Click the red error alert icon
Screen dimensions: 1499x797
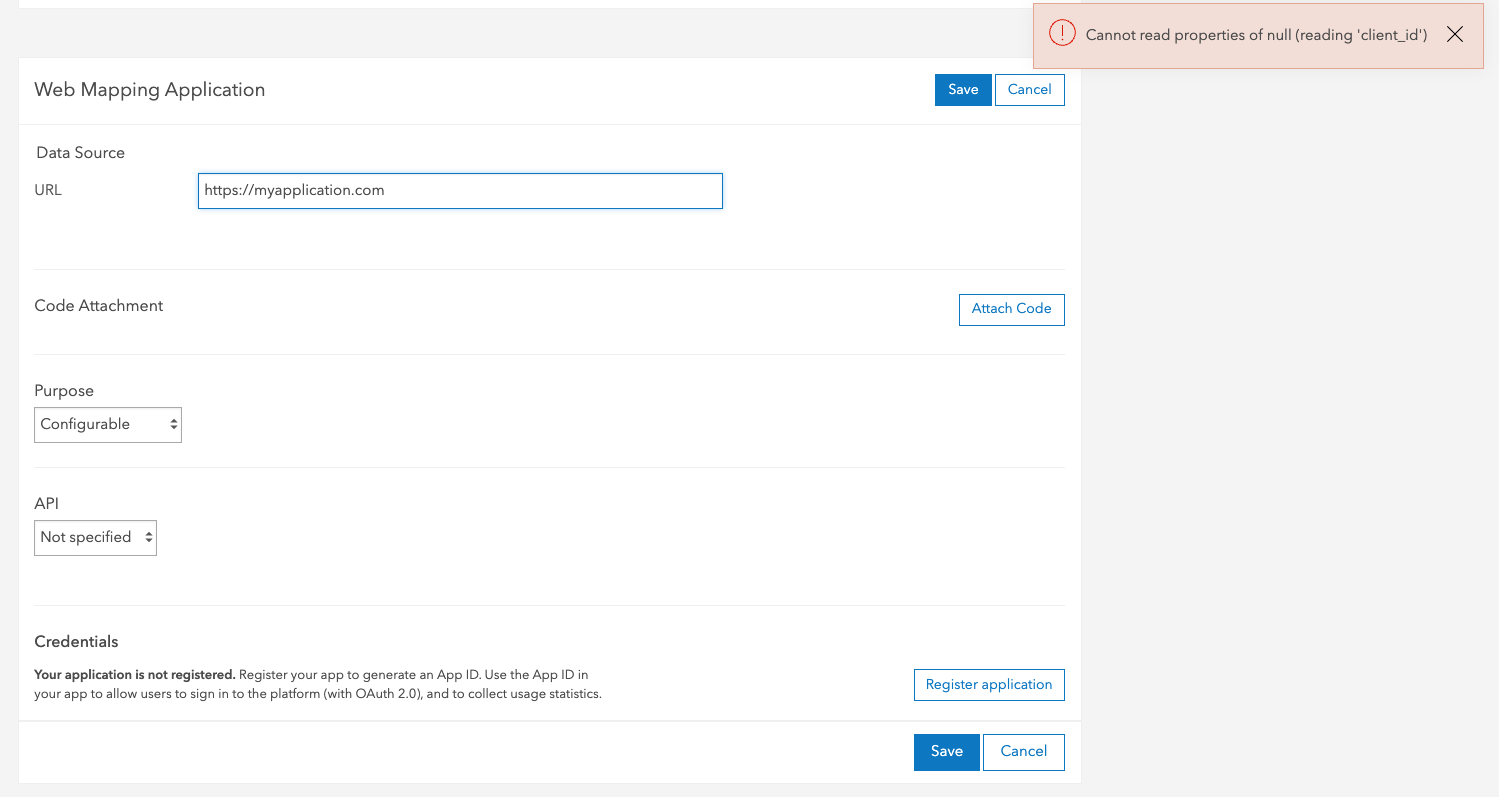point(1061,34)
